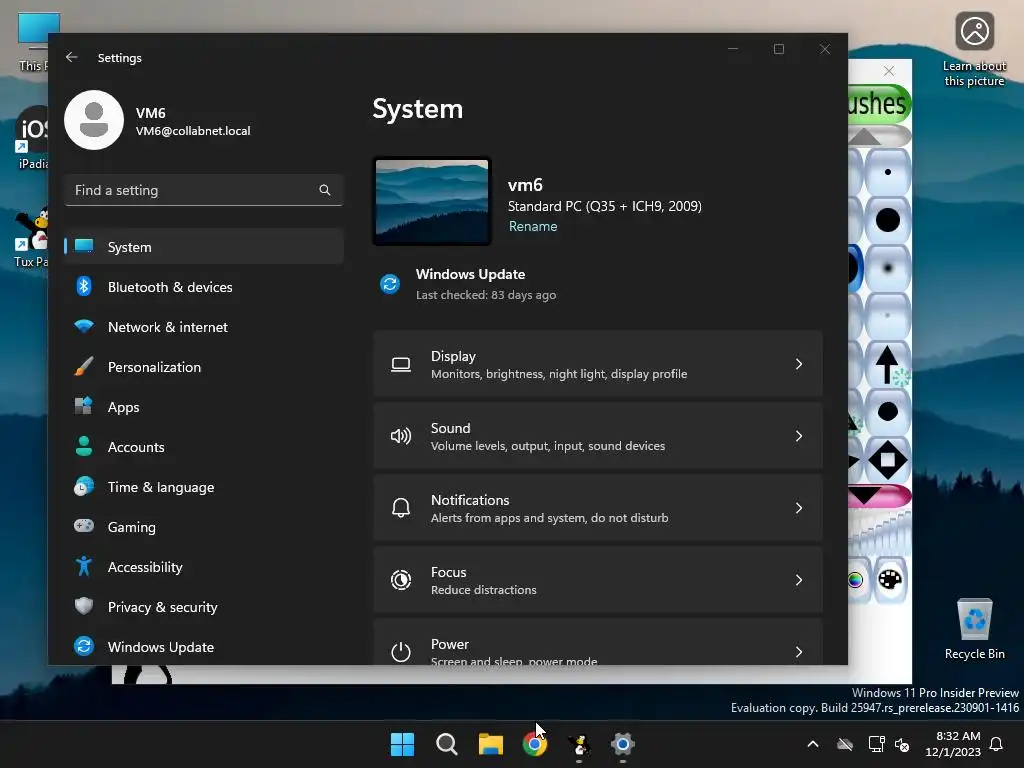Select the up-arrow brush in Tux Paint
Image resolution: width=1024 pixels, height=768 pixels.
888,364
